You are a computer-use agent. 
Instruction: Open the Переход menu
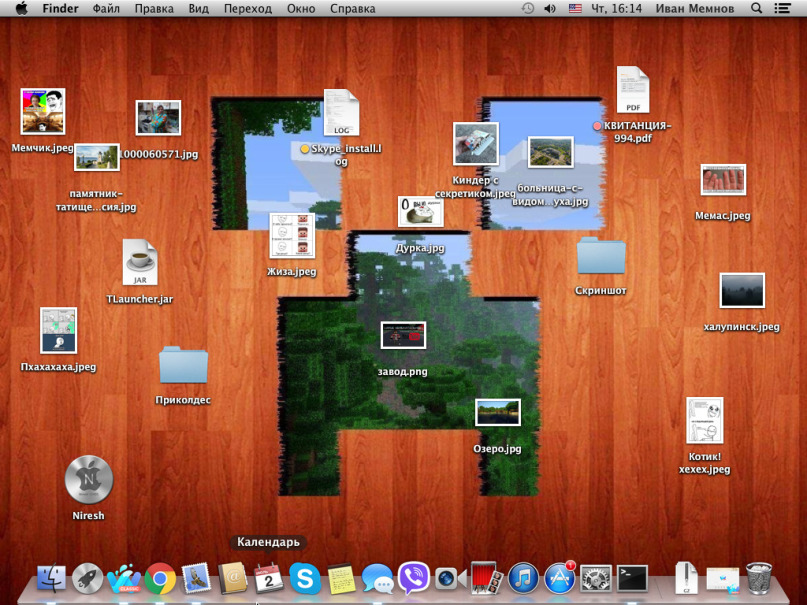pyautogui.click(x=248, y=8)
